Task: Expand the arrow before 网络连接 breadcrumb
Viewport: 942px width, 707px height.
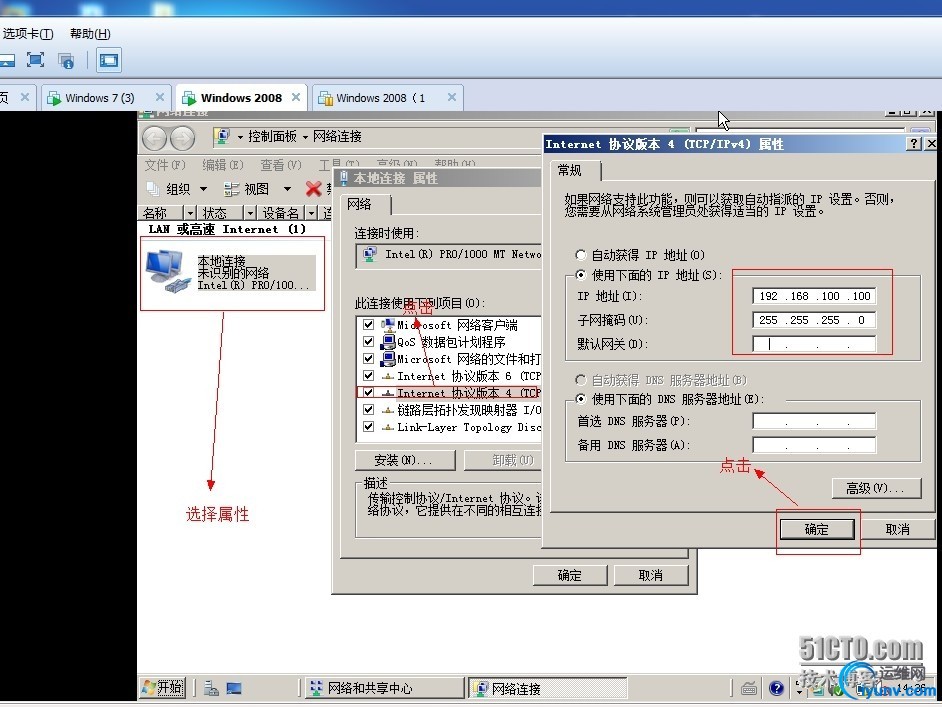Action: [305, 137]
